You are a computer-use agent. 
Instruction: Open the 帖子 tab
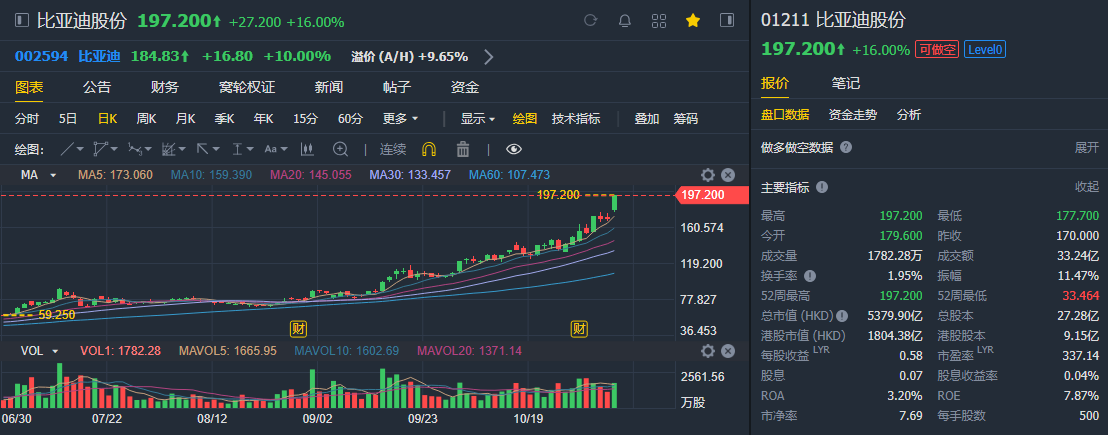397,88
